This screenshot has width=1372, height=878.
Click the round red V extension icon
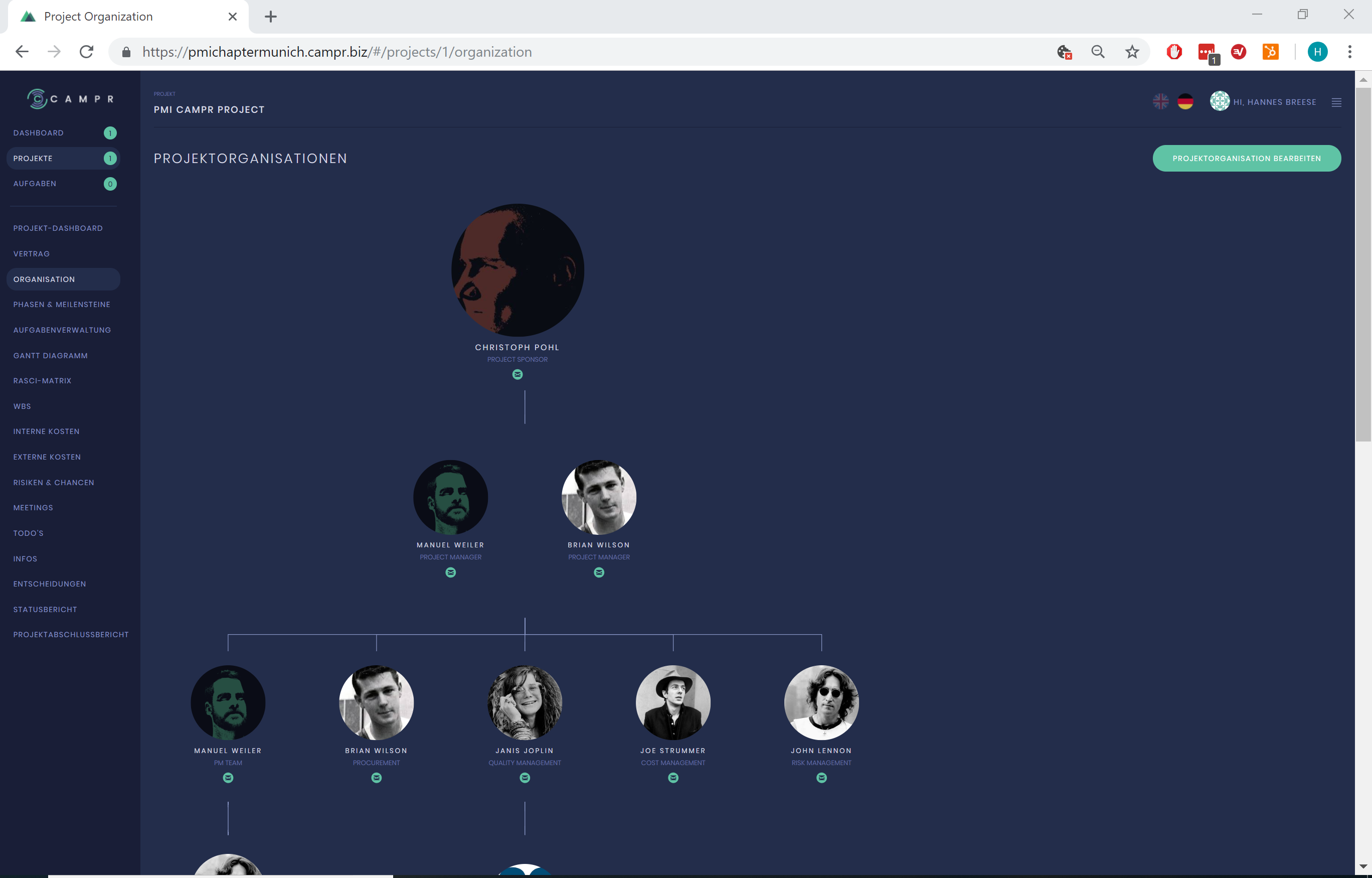pyautogui.click(x=1239, y=52)
